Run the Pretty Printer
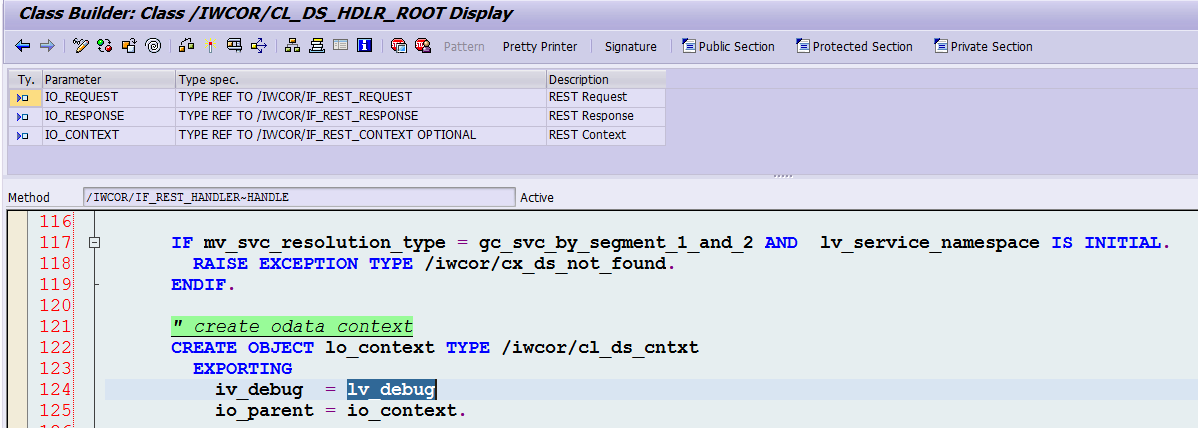The height and width of the screenshot is (428, 1198). point(540,47)
